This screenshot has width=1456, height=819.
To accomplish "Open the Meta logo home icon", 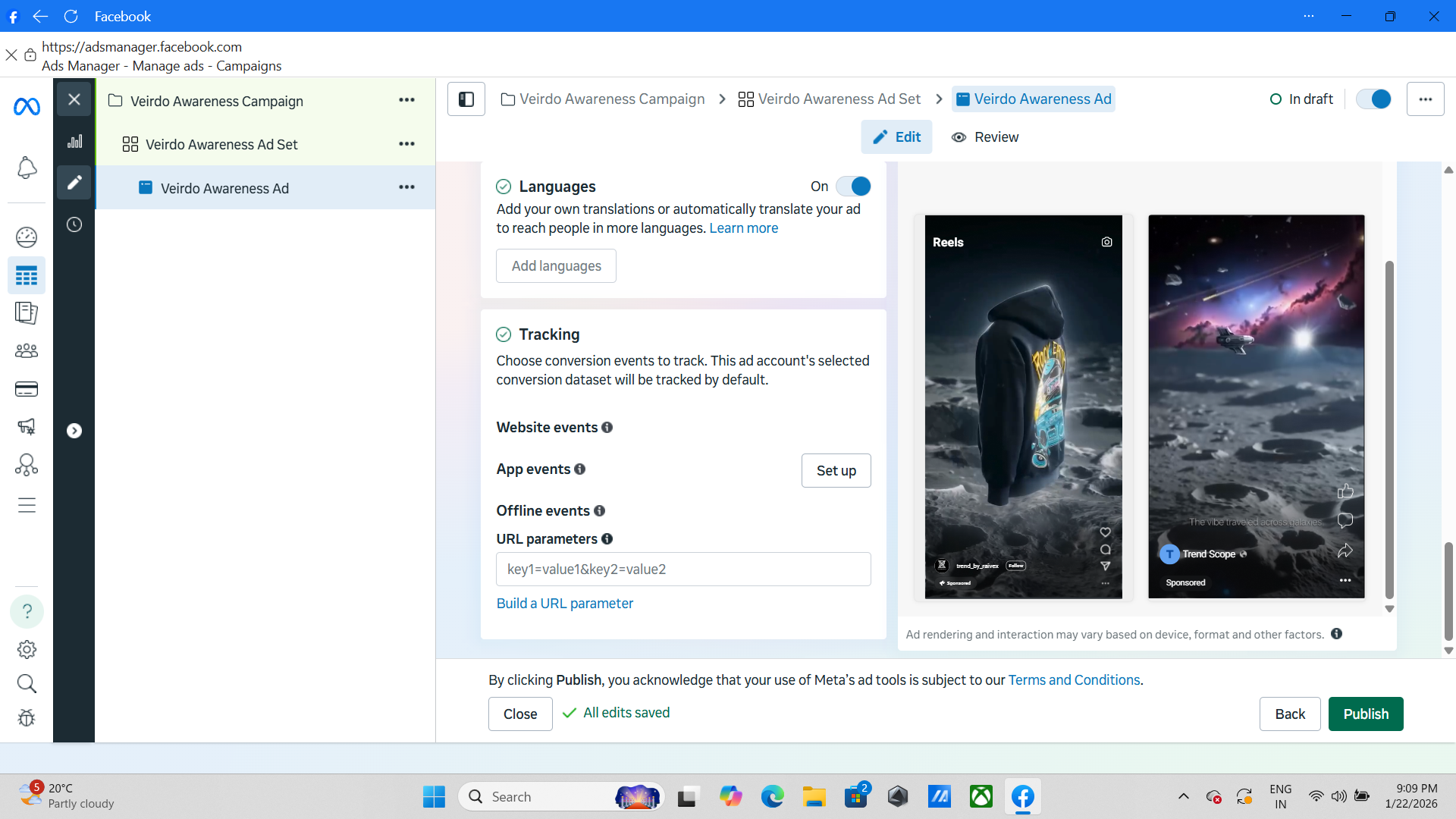I will [x=27, y=107].
